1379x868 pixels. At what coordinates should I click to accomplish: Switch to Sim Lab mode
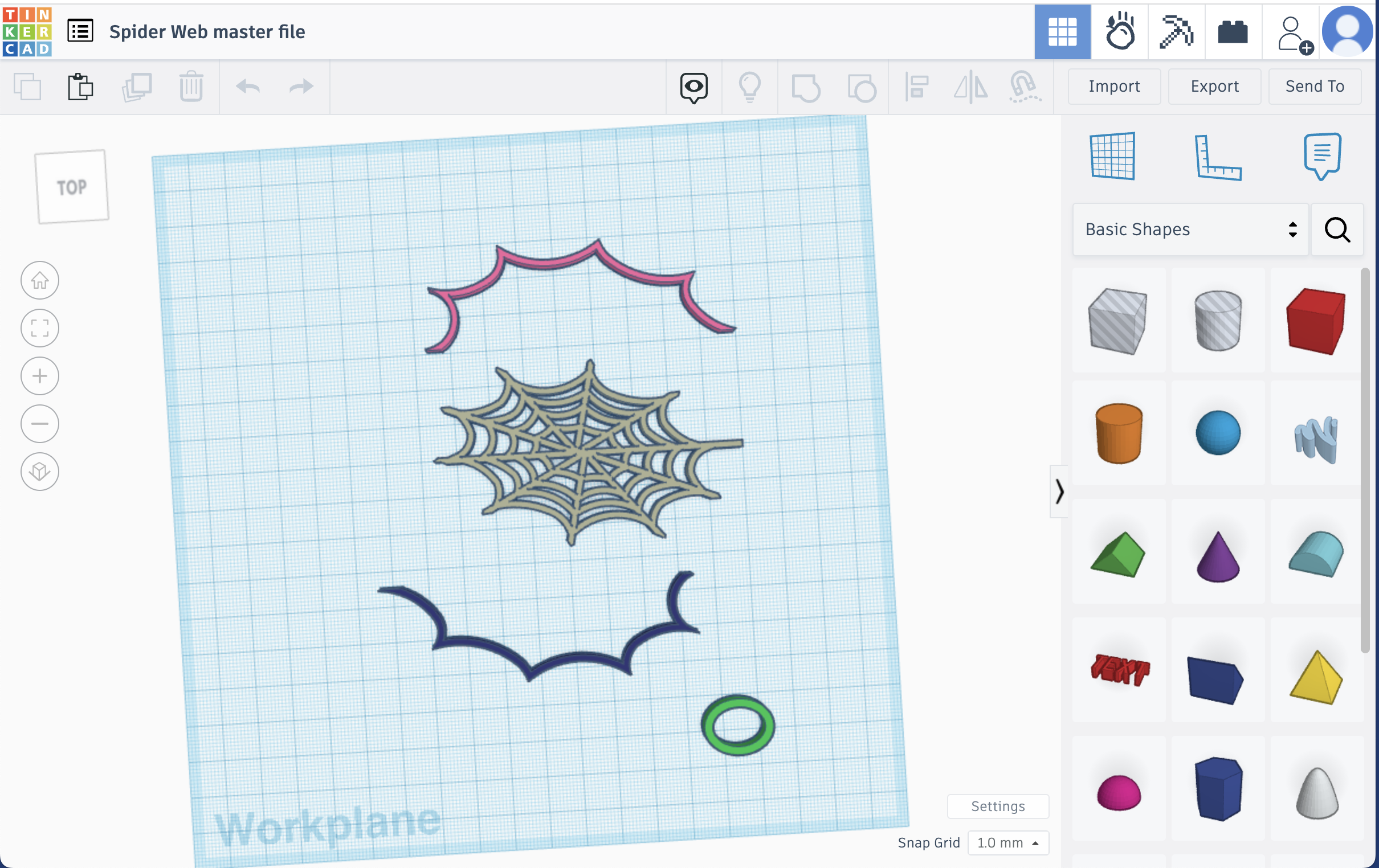click(1119, 31)
